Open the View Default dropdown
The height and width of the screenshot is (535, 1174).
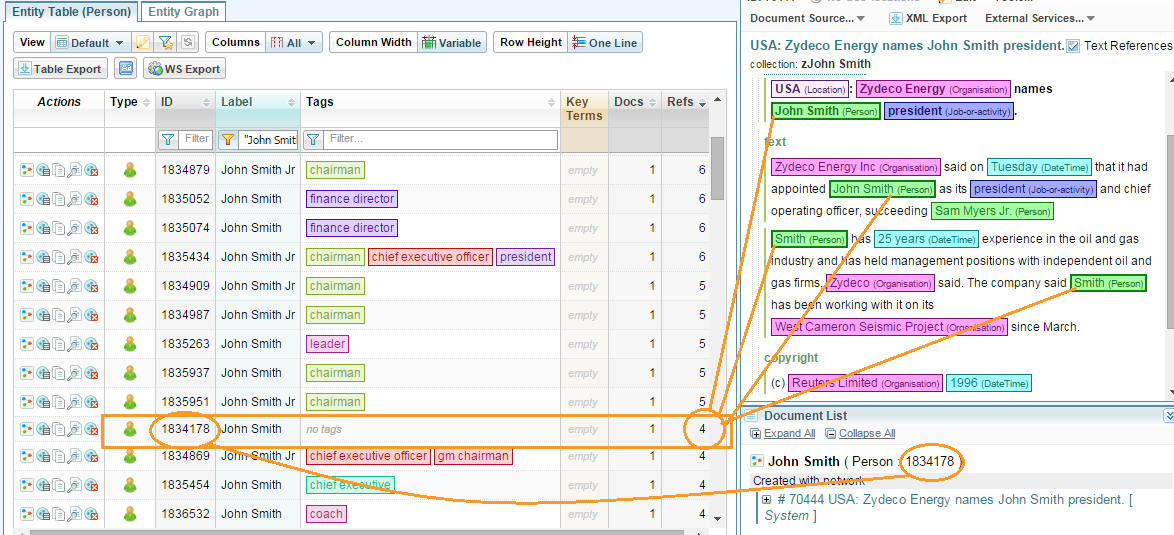(x=89, y=43)
